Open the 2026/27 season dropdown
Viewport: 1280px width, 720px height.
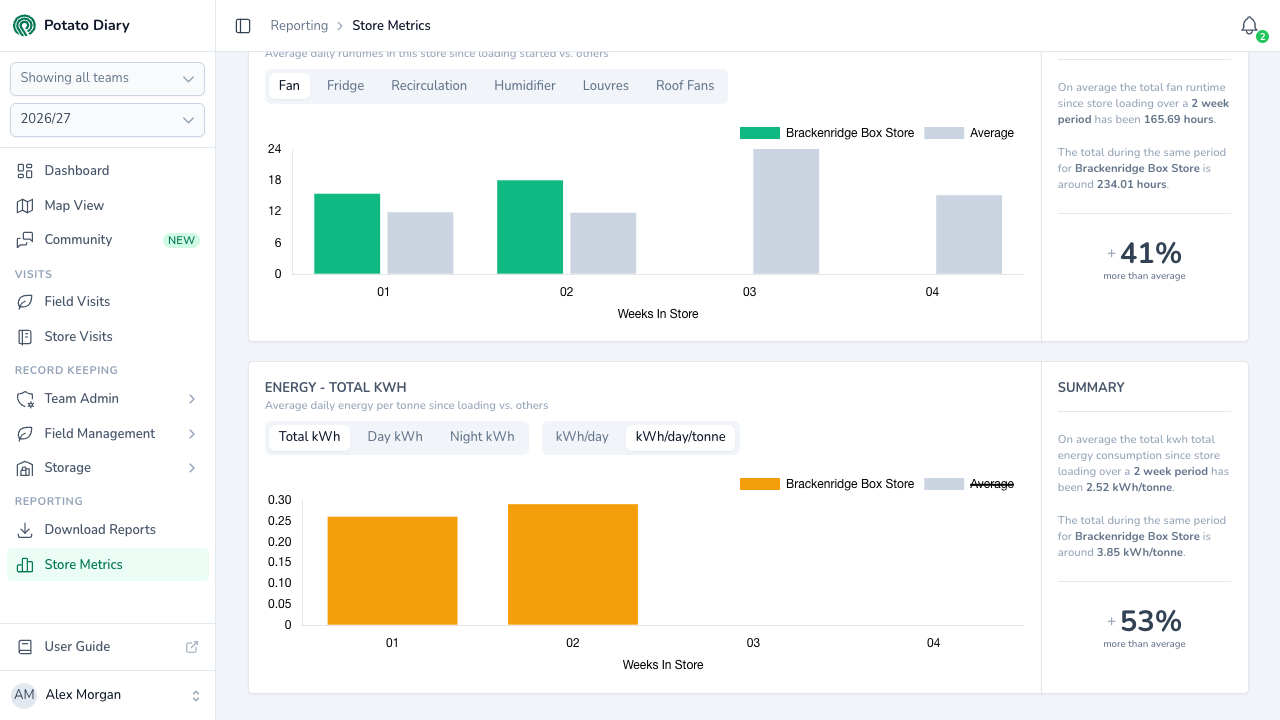[x=107, y=120]
